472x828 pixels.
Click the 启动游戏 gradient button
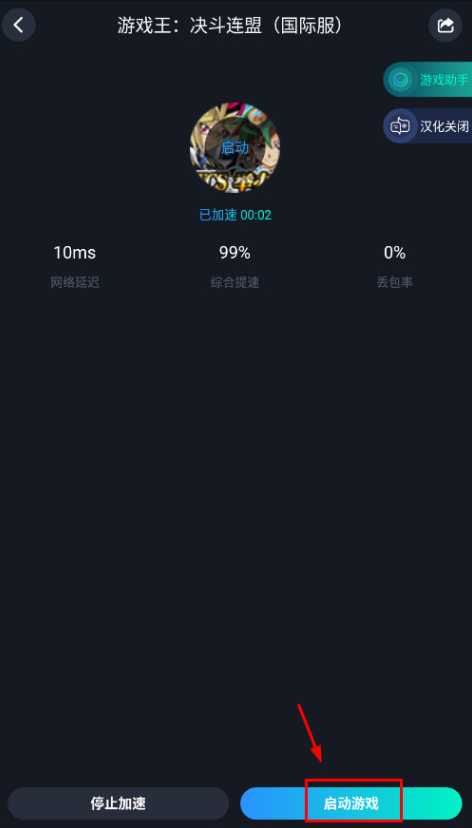click(x=351, y=804)
